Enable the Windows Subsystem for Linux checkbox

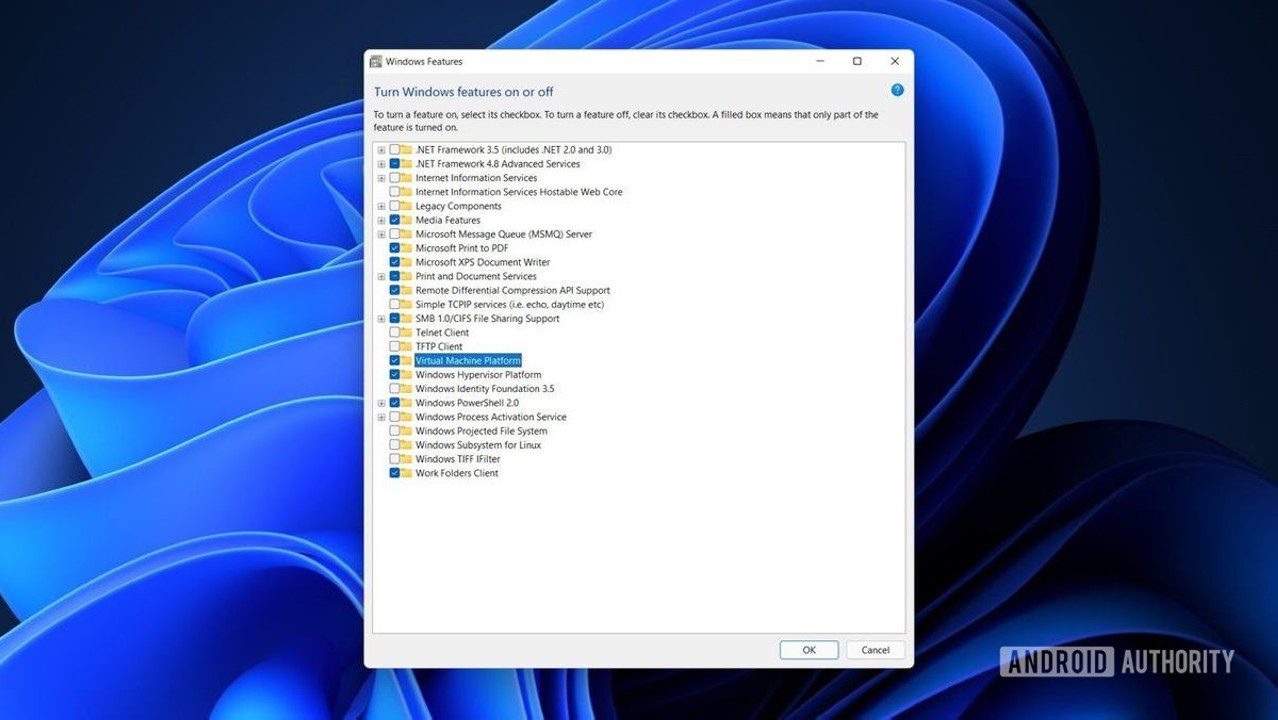tap(394, 445)
